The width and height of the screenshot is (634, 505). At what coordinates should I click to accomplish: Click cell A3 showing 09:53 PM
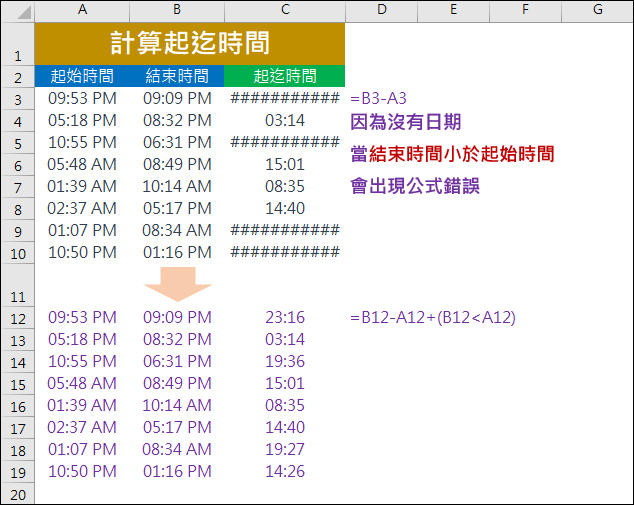82,98
